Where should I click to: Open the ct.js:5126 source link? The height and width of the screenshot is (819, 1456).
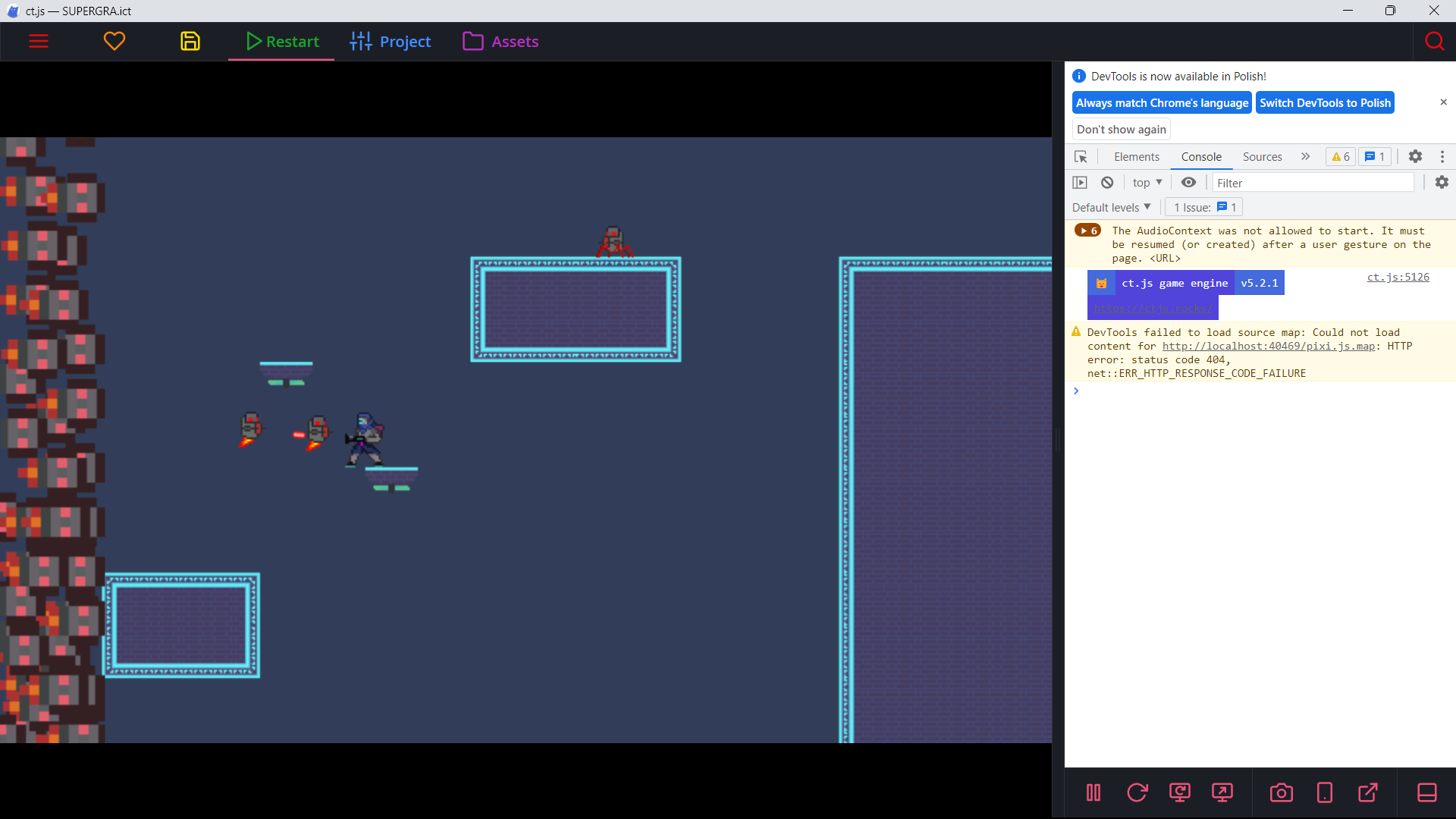click(1398, 278)
